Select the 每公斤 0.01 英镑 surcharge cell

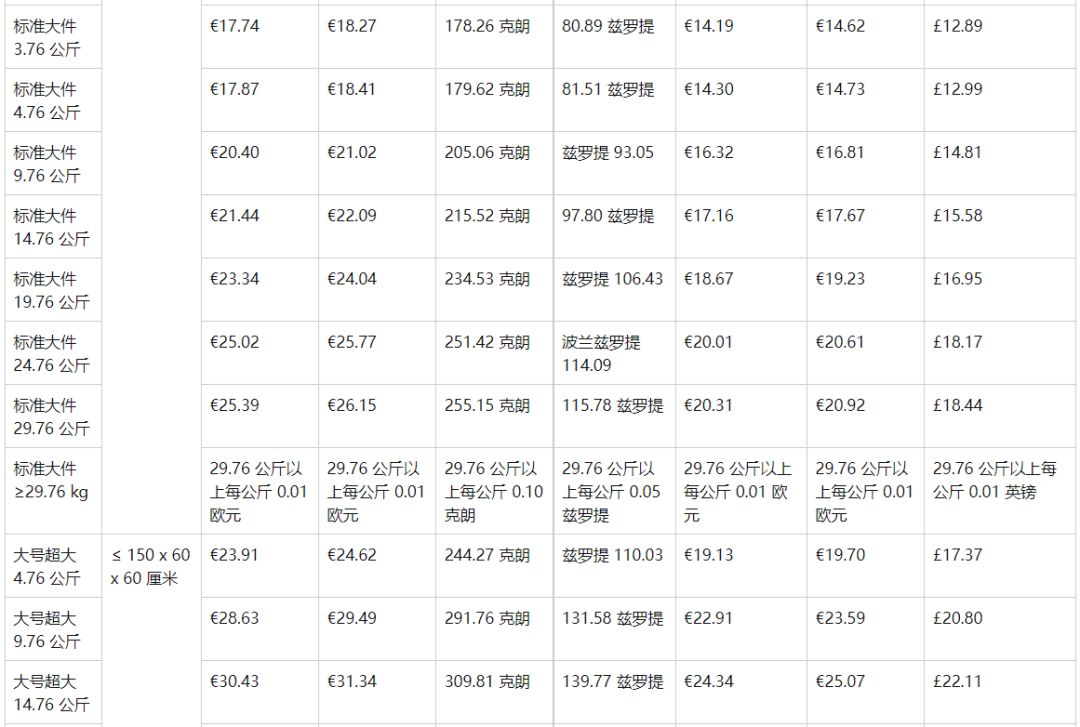point(1000,480)
